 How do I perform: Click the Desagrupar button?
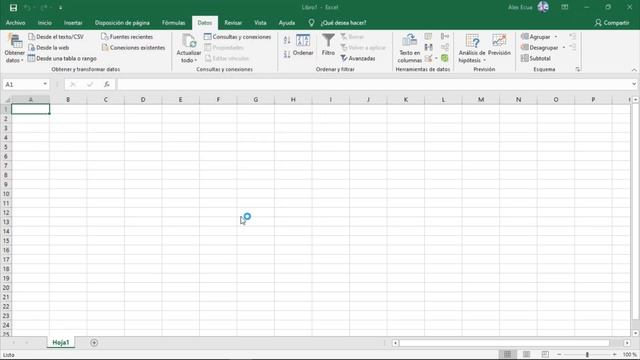pyautogui.click(x=540, y=48)
